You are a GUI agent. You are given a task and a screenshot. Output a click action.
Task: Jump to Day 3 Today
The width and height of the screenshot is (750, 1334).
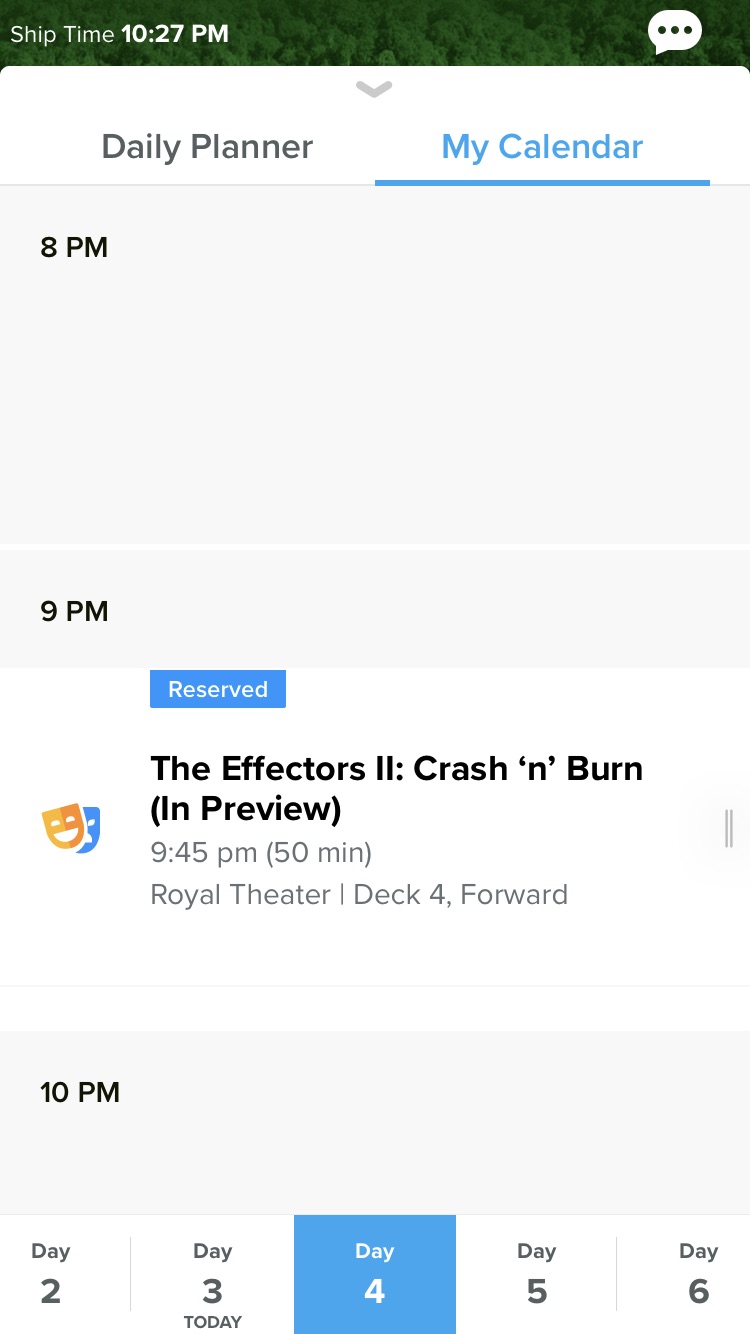click(x=212, y=1278)
